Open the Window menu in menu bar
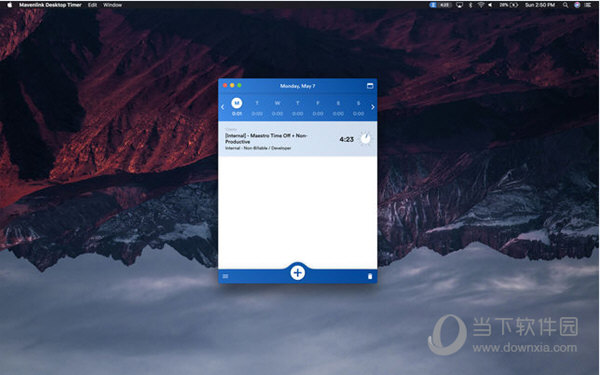The width and height of the screenshot is (600, 375). pyautogui.click(x=112, y=5)
